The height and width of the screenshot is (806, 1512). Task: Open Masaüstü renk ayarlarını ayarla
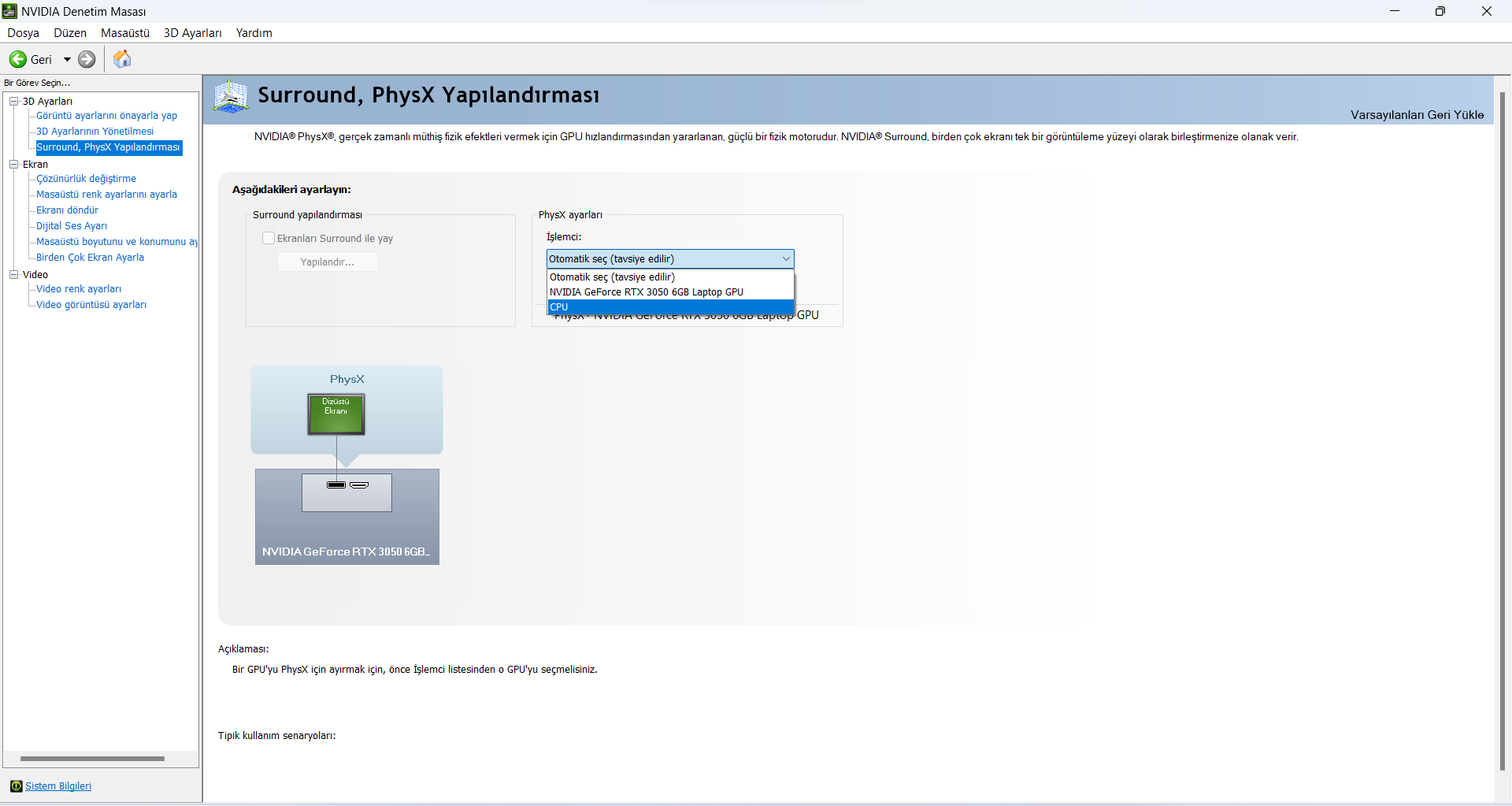point(106,195)
